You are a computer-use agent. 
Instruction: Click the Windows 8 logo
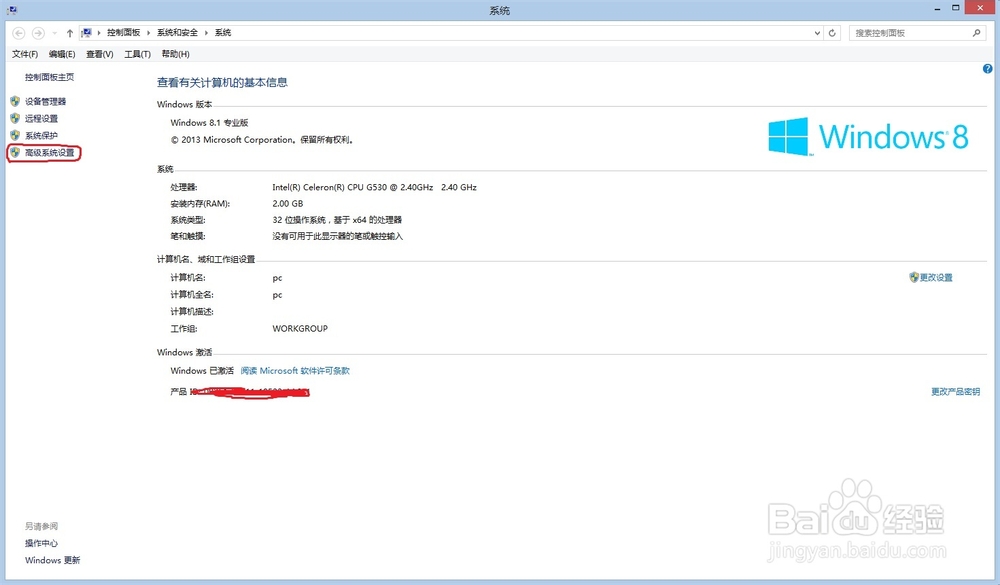(x=868, y=137)
